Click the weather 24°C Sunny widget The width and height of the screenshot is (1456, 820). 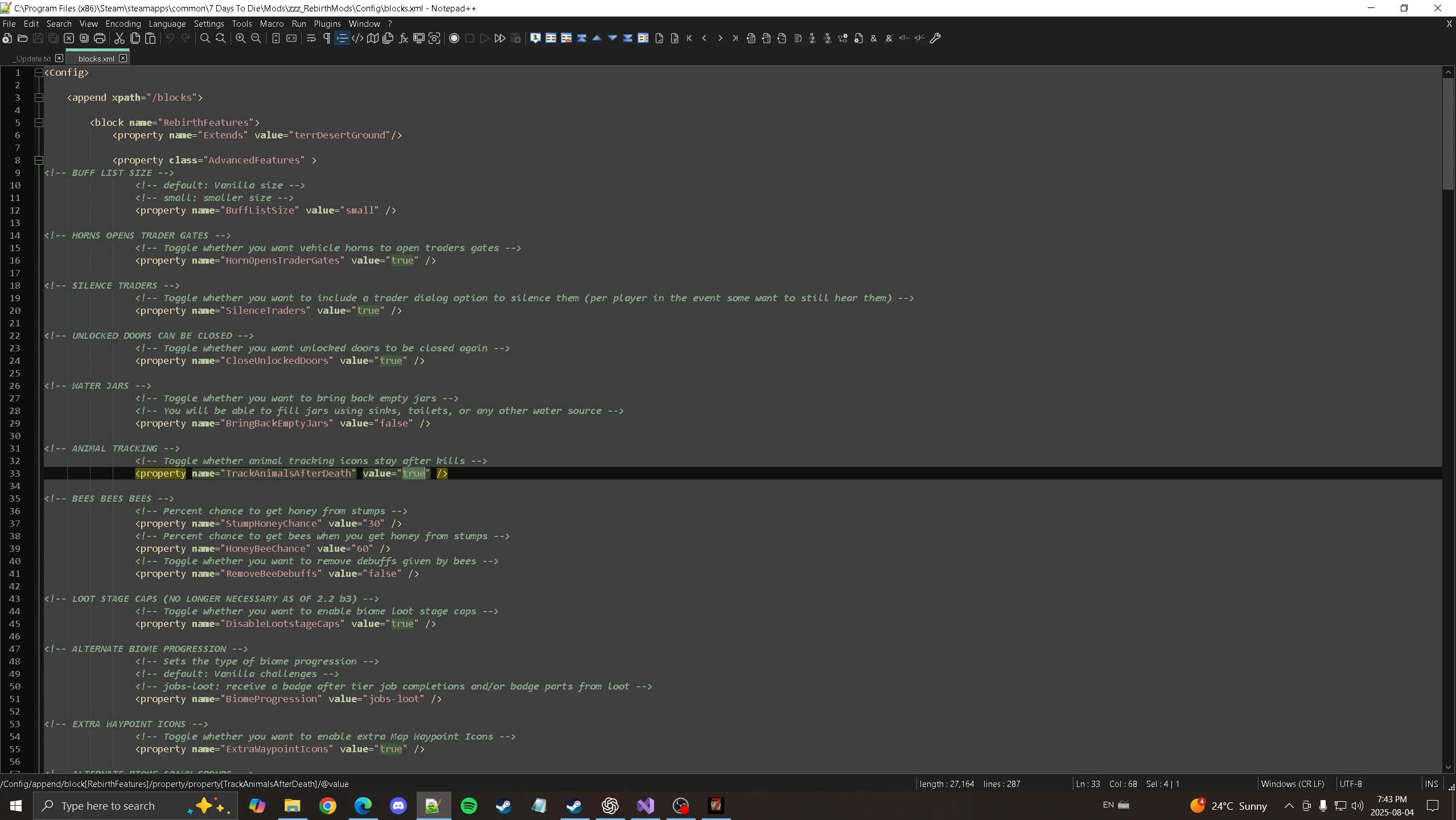pos(1229,806)
